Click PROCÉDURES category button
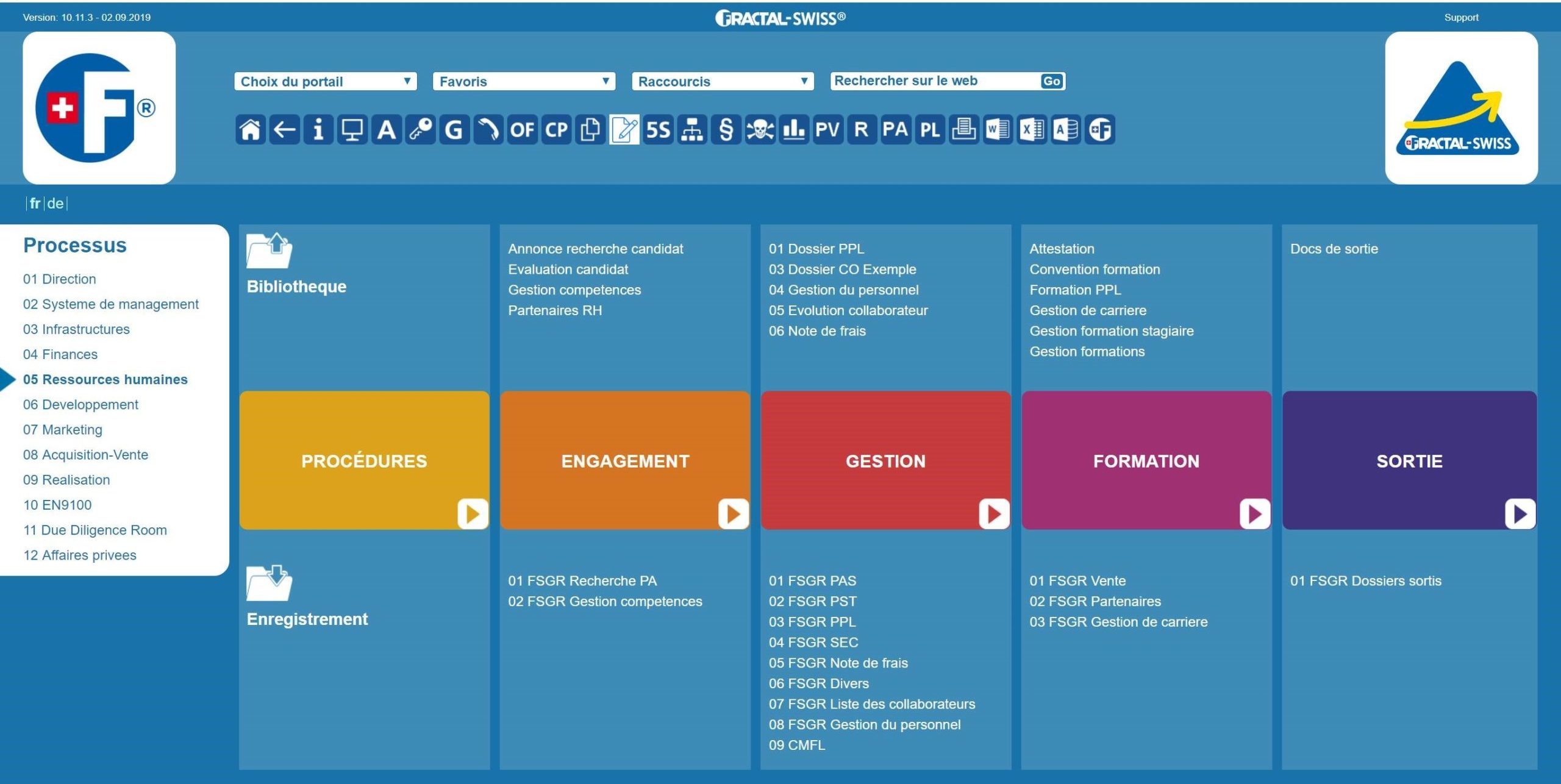Image resolution: width=1561 pixels, height=784 pixels. click(366, 461)
